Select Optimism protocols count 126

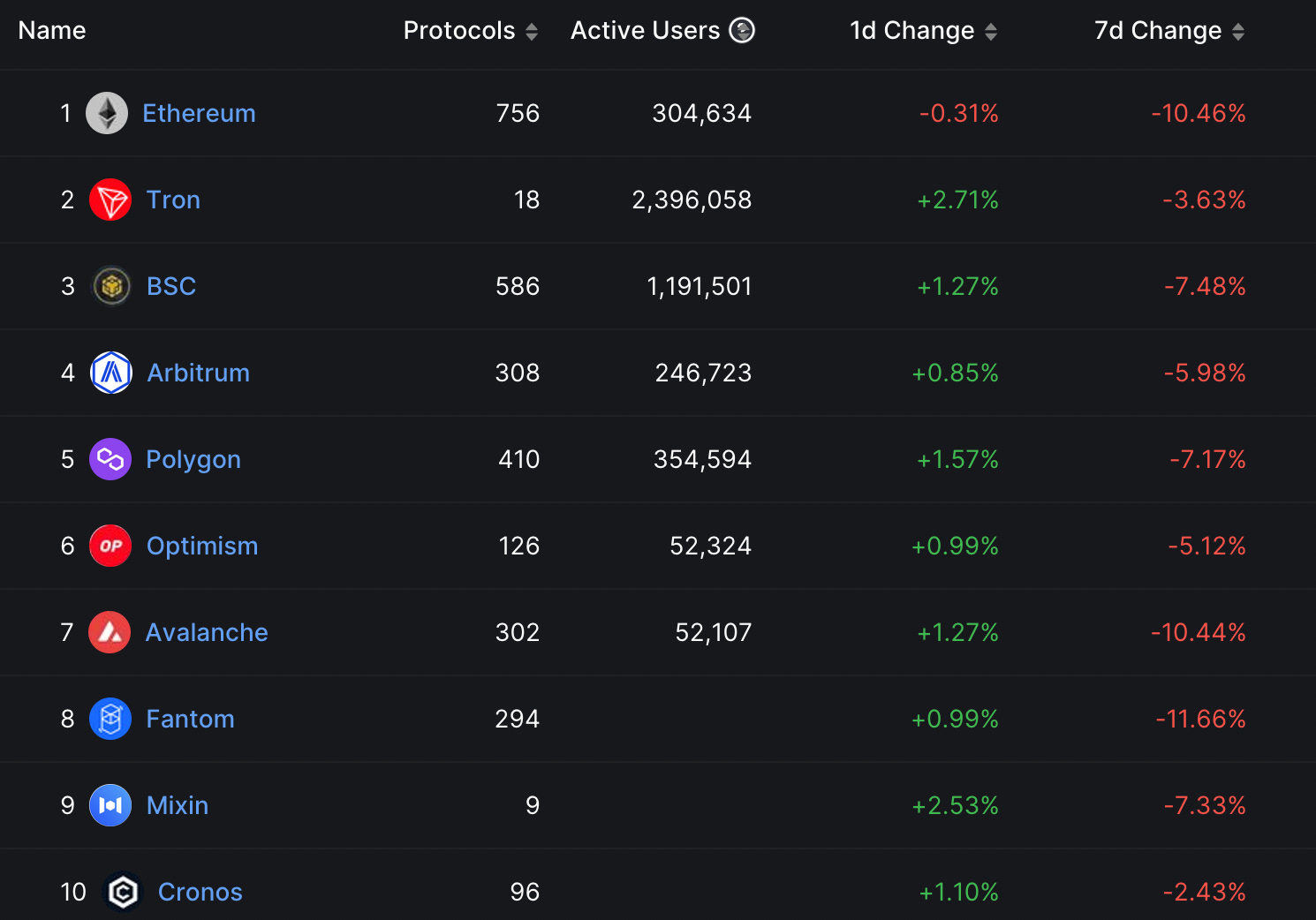[x=519, y=546]
